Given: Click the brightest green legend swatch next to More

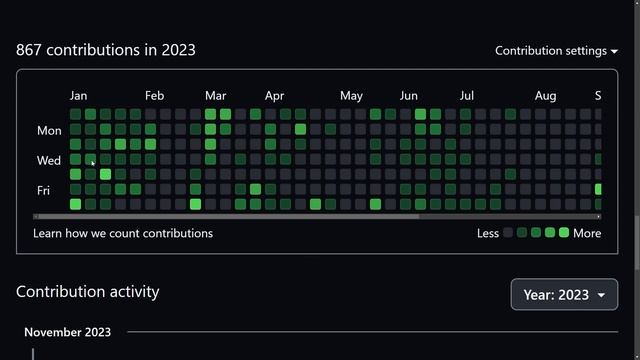Looking at the screenshot, I should [x=564, y=233].
